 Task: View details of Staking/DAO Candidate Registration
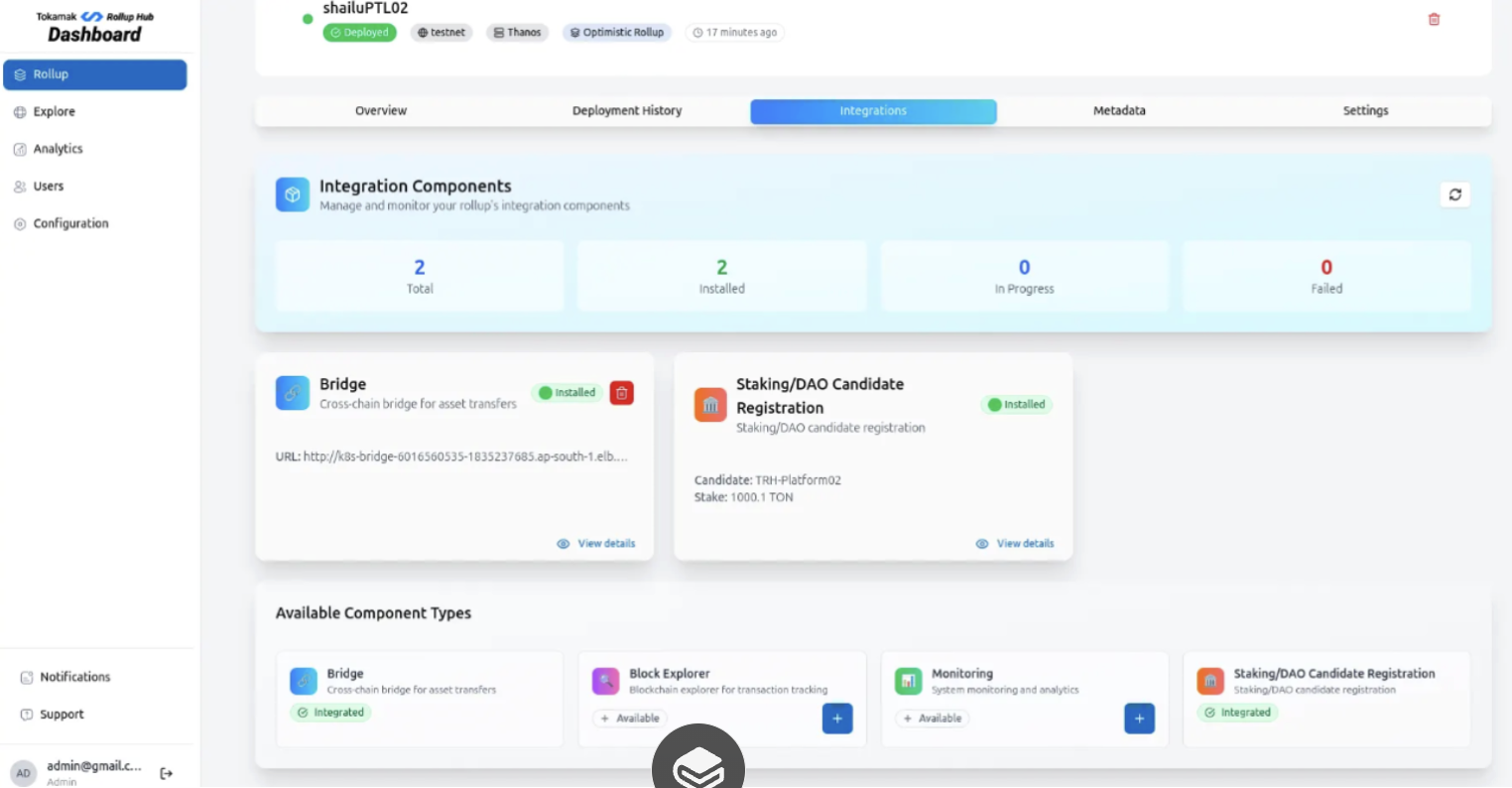coord(1016,544)
